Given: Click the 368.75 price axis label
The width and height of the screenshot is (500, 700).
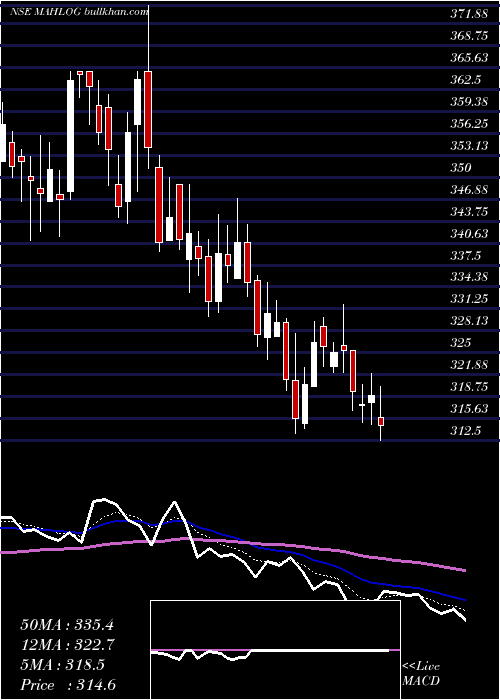Looking at the screenshot, I should (469, 36).
